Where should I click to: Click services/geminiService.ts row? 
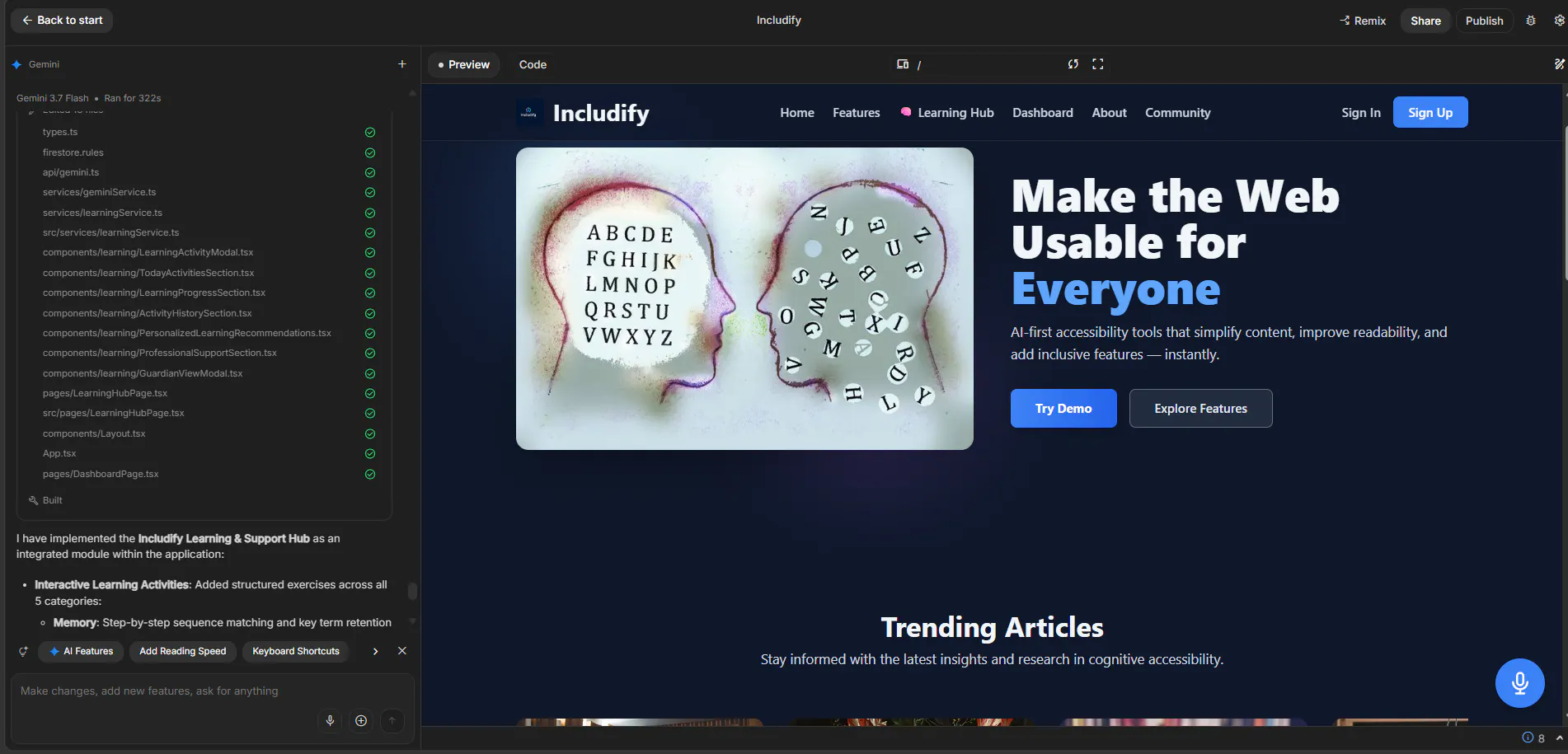99,193
